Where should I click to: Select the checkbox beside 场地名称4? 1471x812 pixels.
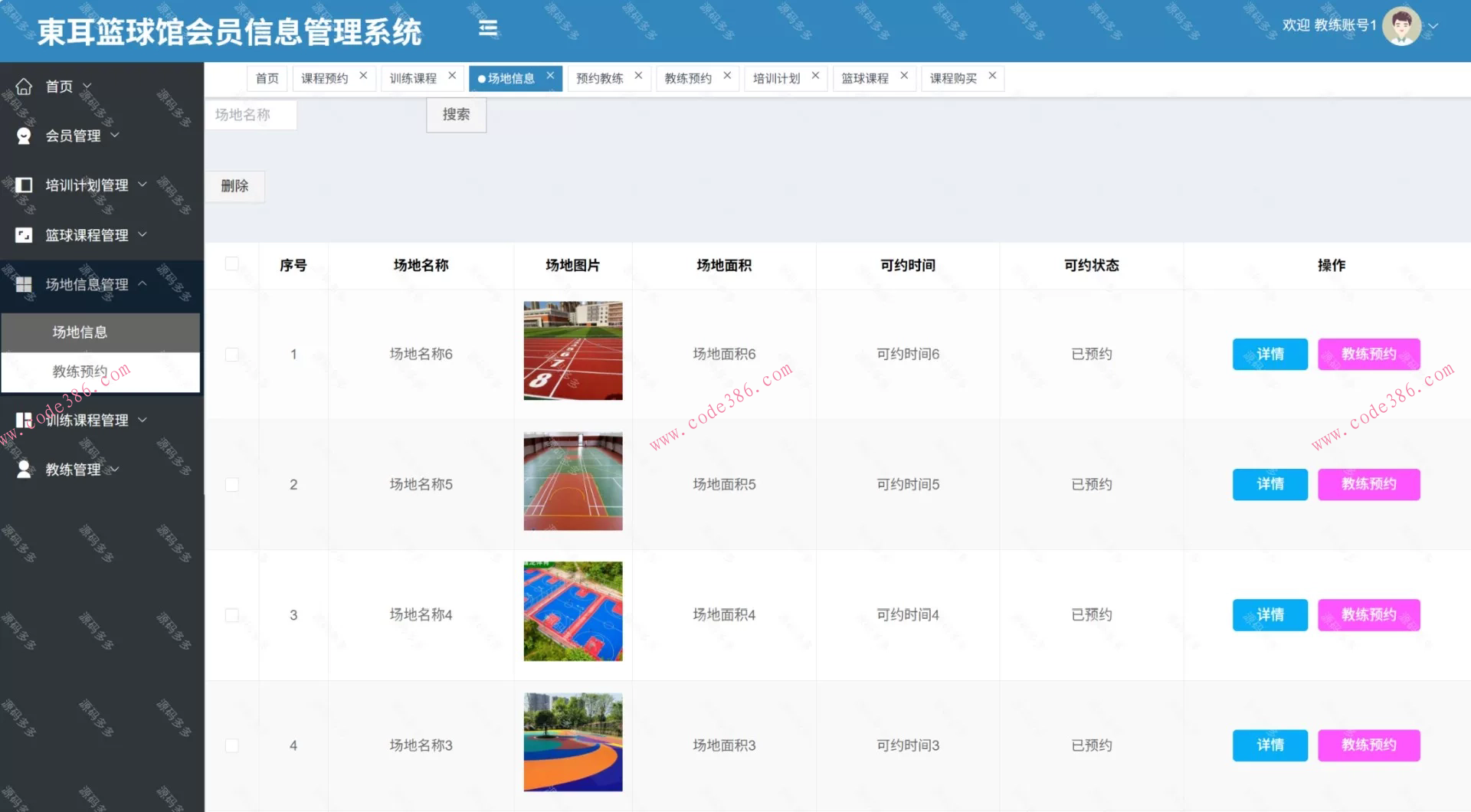click(232, 614)
